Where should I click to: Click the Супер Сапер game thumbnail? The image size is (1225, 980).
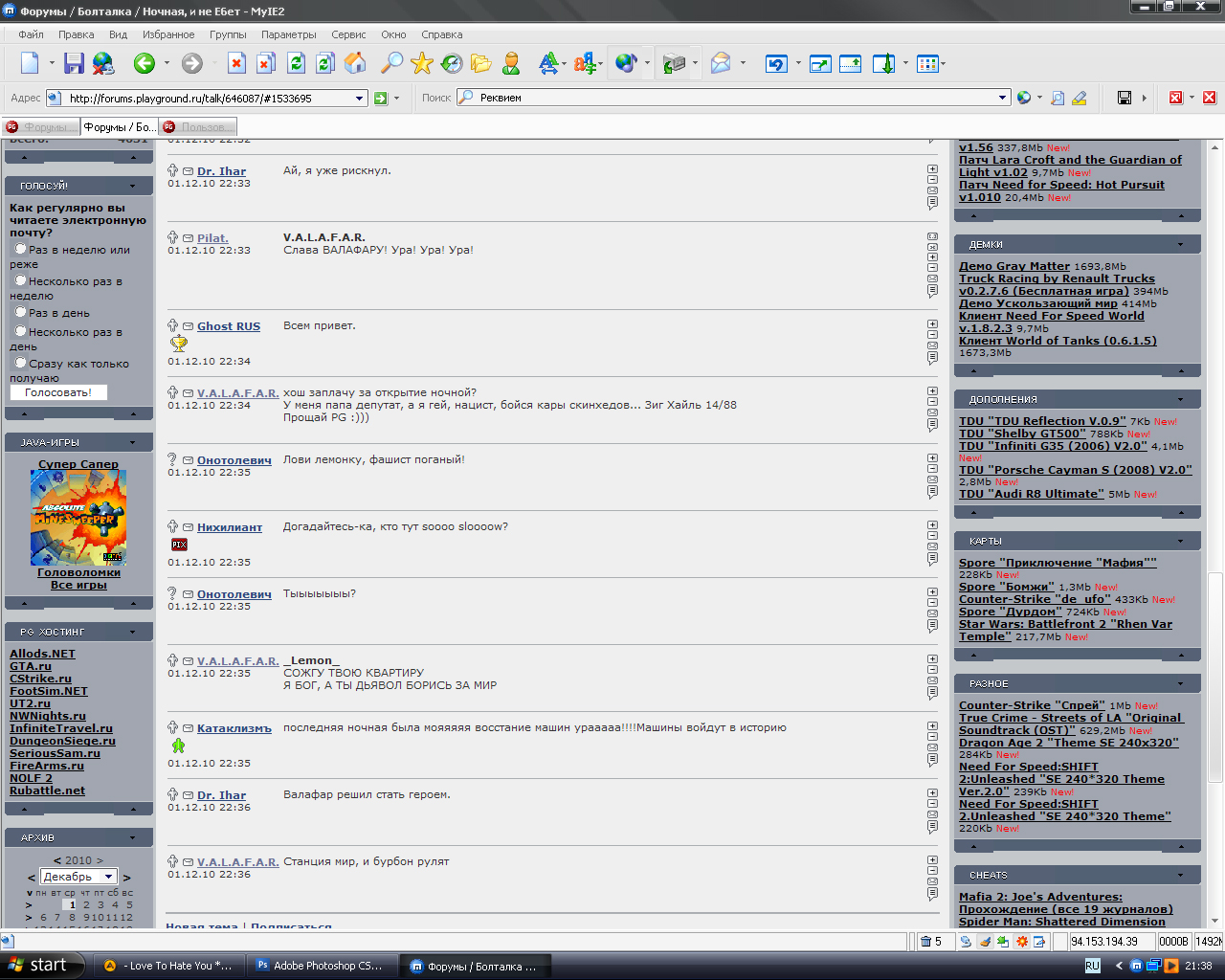tap(78, 518)
